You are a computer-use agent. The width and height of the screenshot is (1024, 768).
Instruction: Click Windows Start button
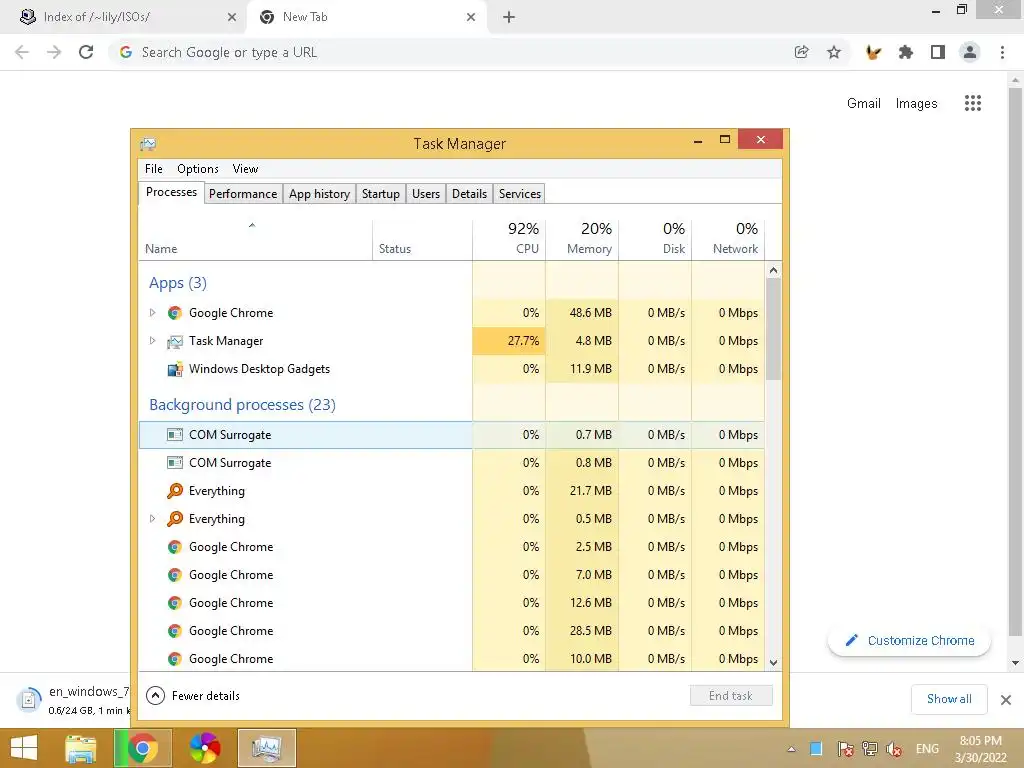[x=24, y=748]
